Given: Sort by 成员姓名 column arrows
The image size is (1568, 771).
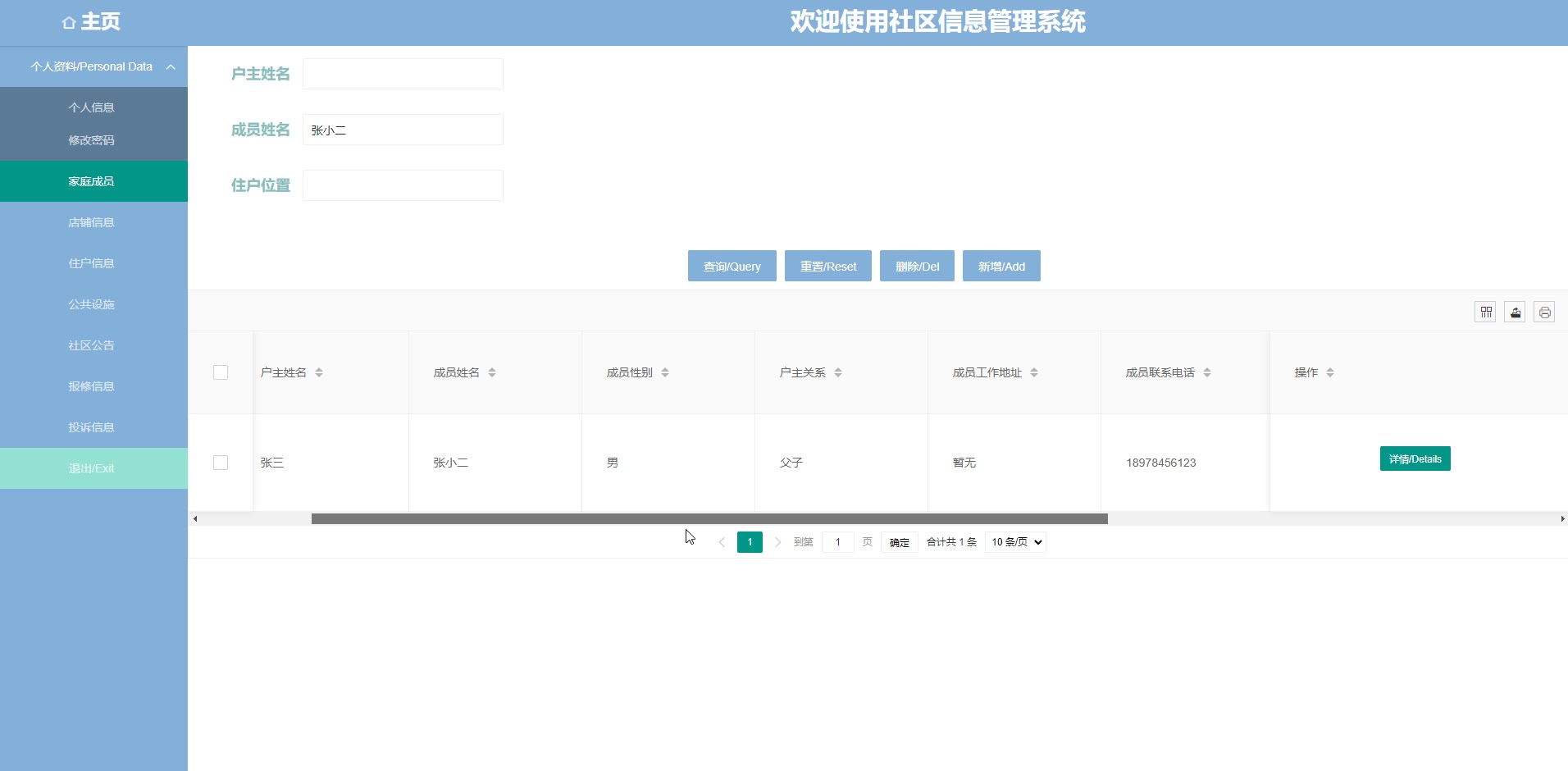Looking at the screenshot, I should pyautogui.click(x=492, y=372).
